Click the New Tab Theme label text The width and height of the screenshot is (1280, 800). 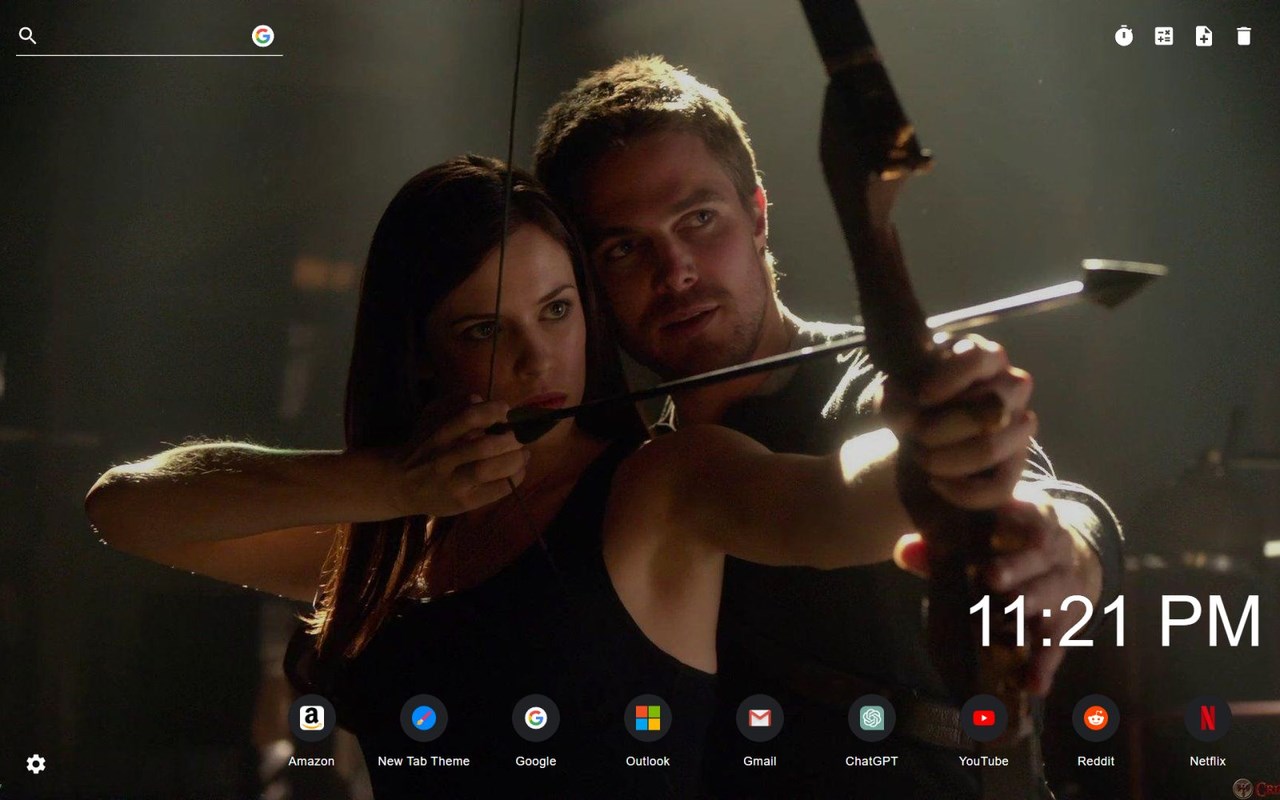424,761
